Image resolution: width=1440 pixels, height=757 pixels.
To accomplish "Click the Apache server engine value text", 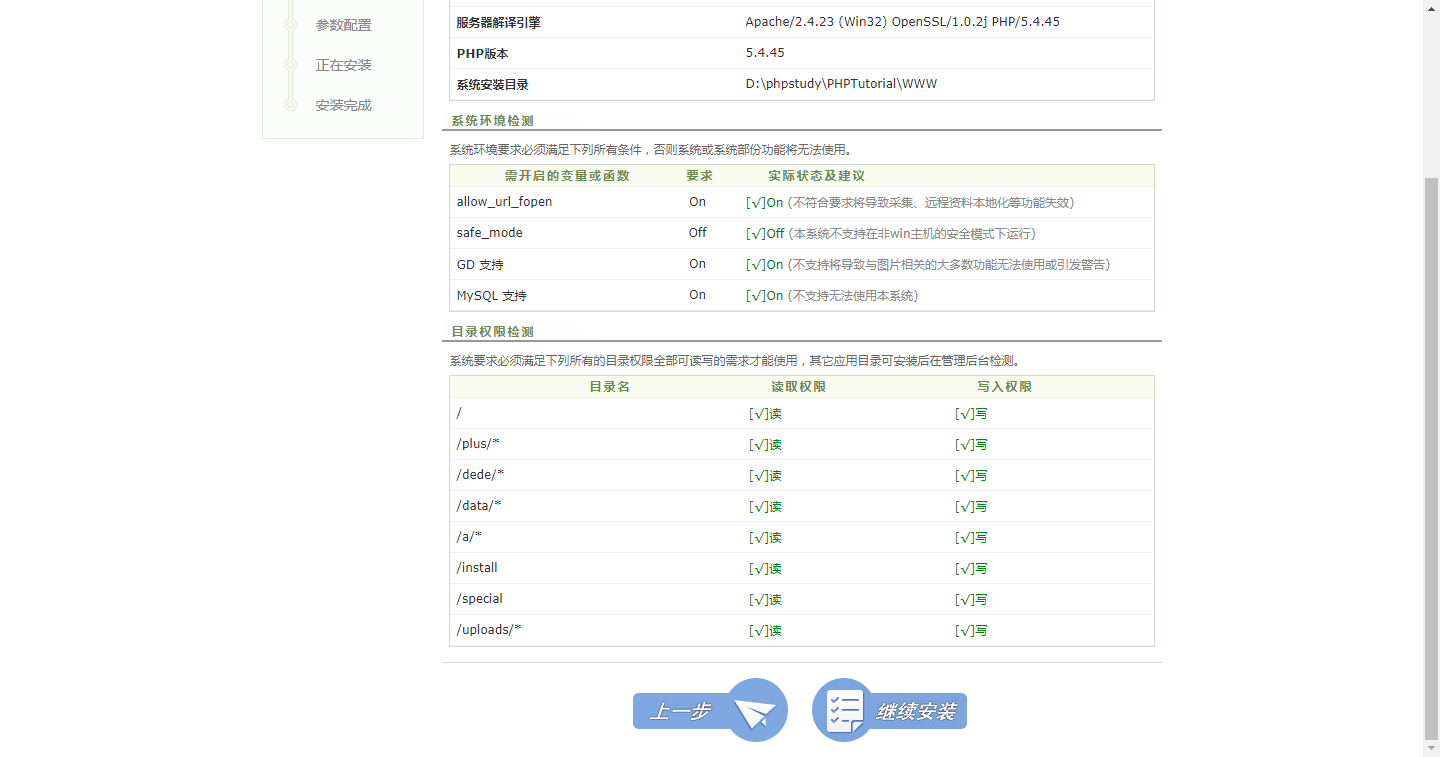I will 902,22.
